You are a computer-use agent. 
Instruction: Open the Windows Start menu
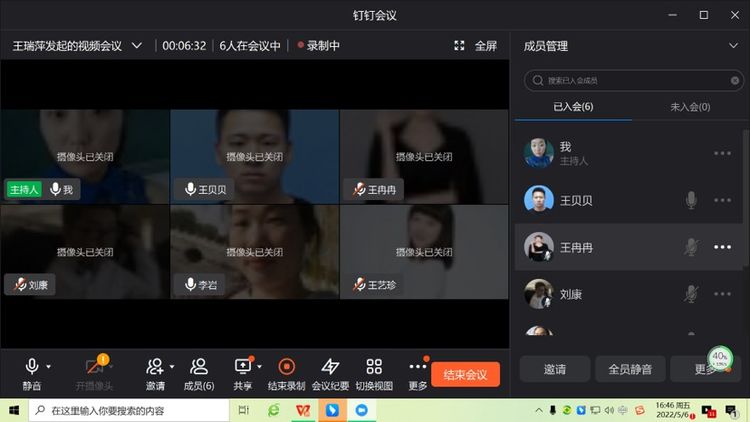[x=14, y=411]
